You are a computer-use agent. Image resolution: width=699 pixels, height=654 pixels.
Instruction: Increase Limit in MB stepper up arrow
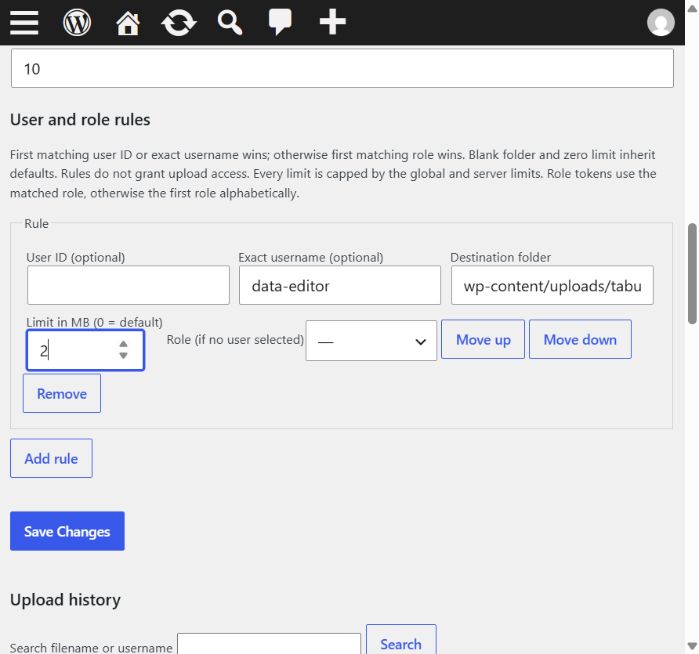click(123, 344)
